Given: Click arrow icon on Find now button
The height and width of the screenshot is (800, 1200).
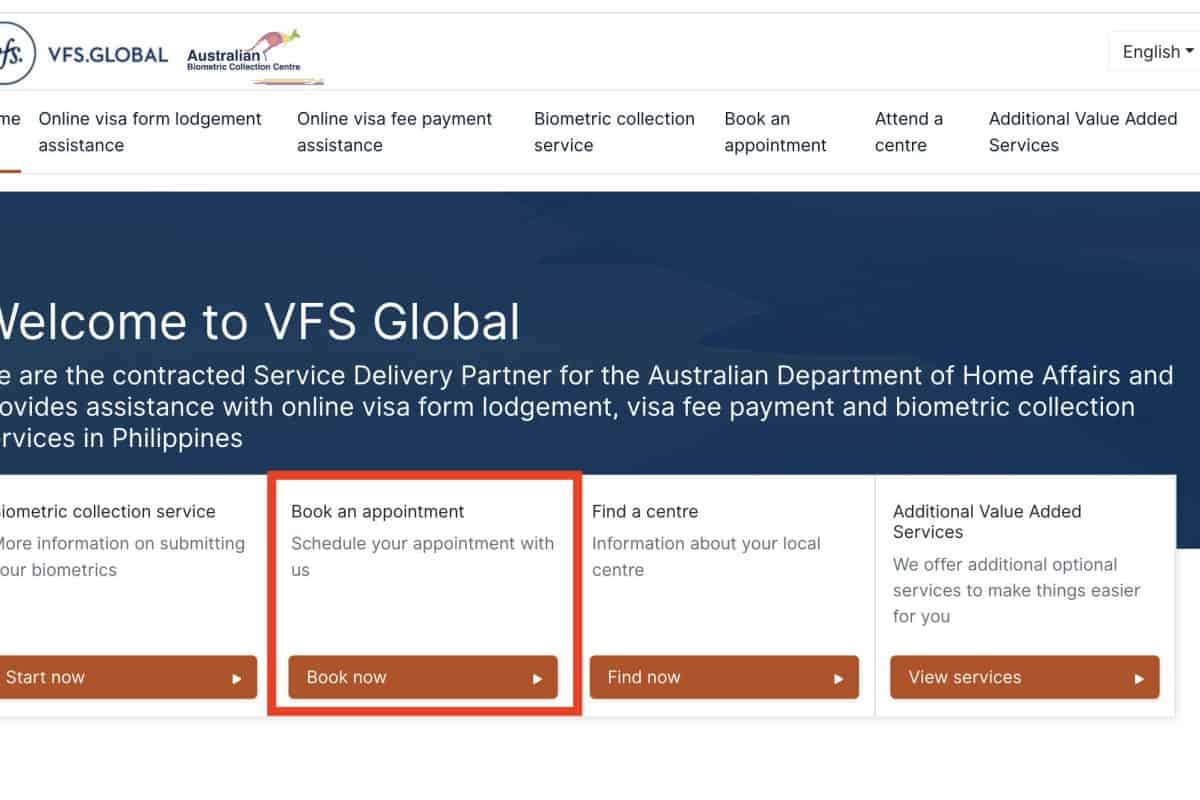Looking at the screenshot, I should click(838, 678).
